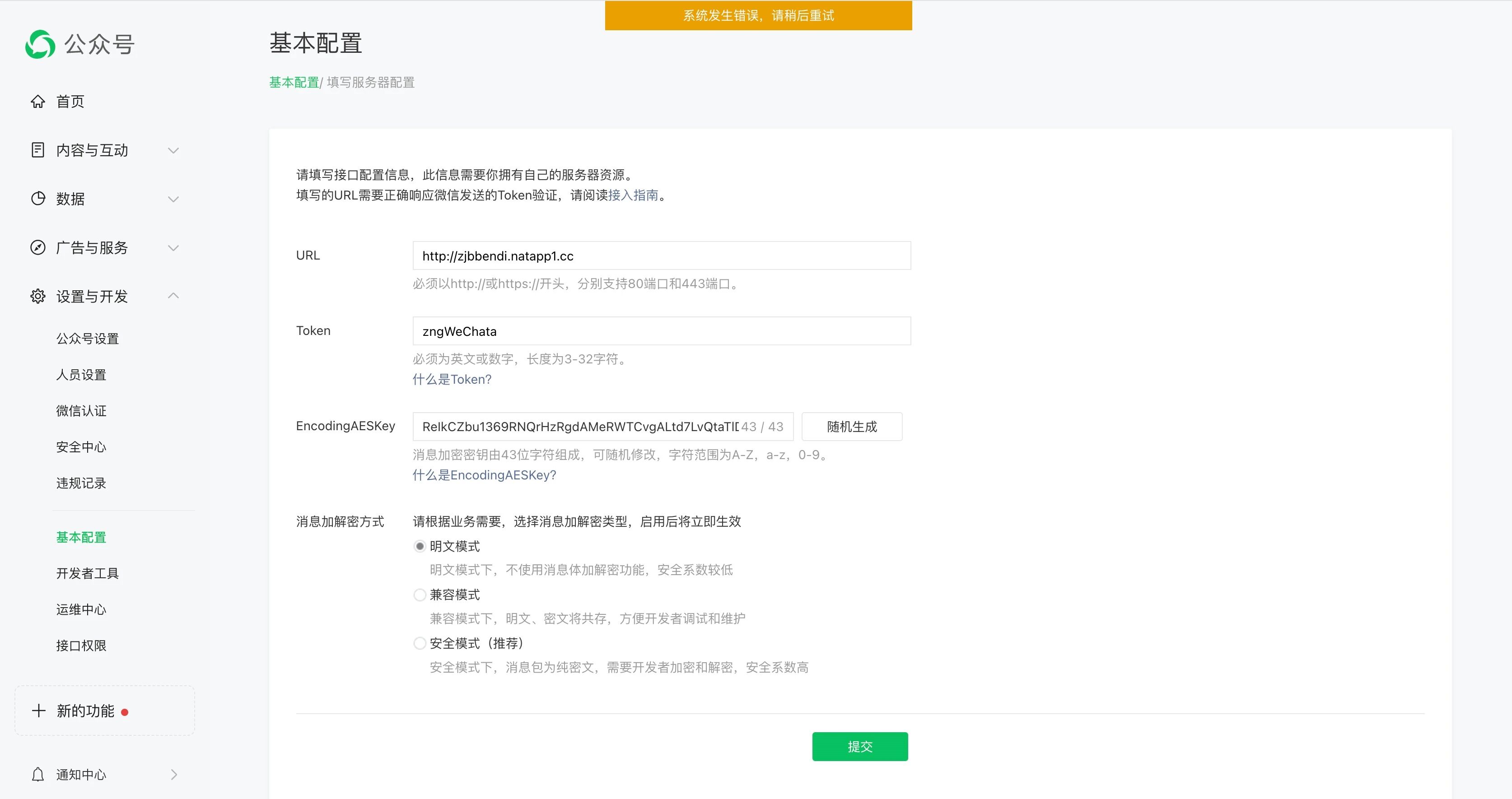Image resolution: width=1512 pixels, height=799 pixels.
Task: Enable the 安全模式（推荐）radio option
Action: (x=420, y=644)
